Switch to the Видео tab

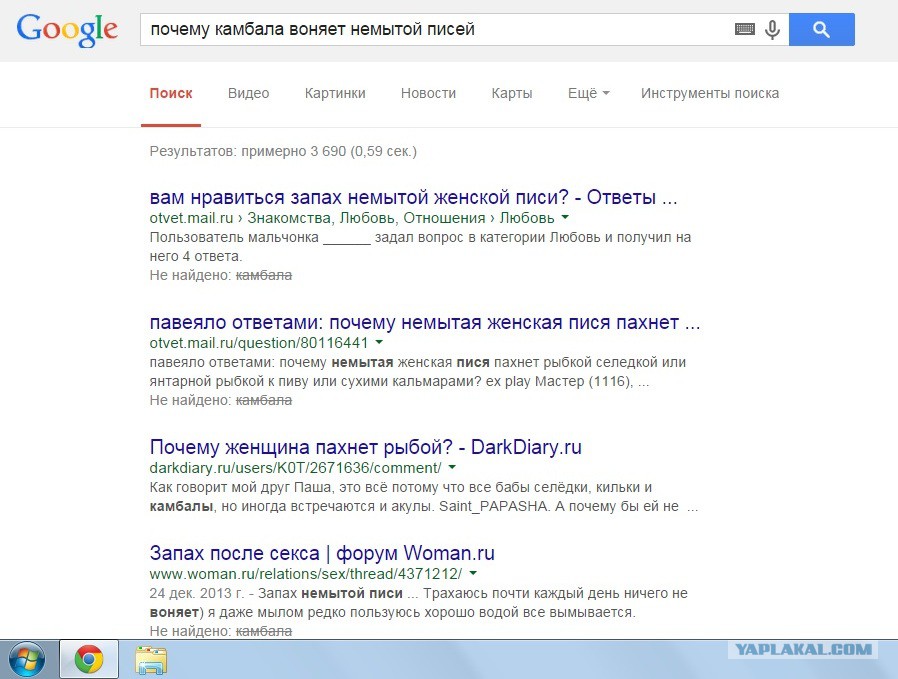(249, 93)
